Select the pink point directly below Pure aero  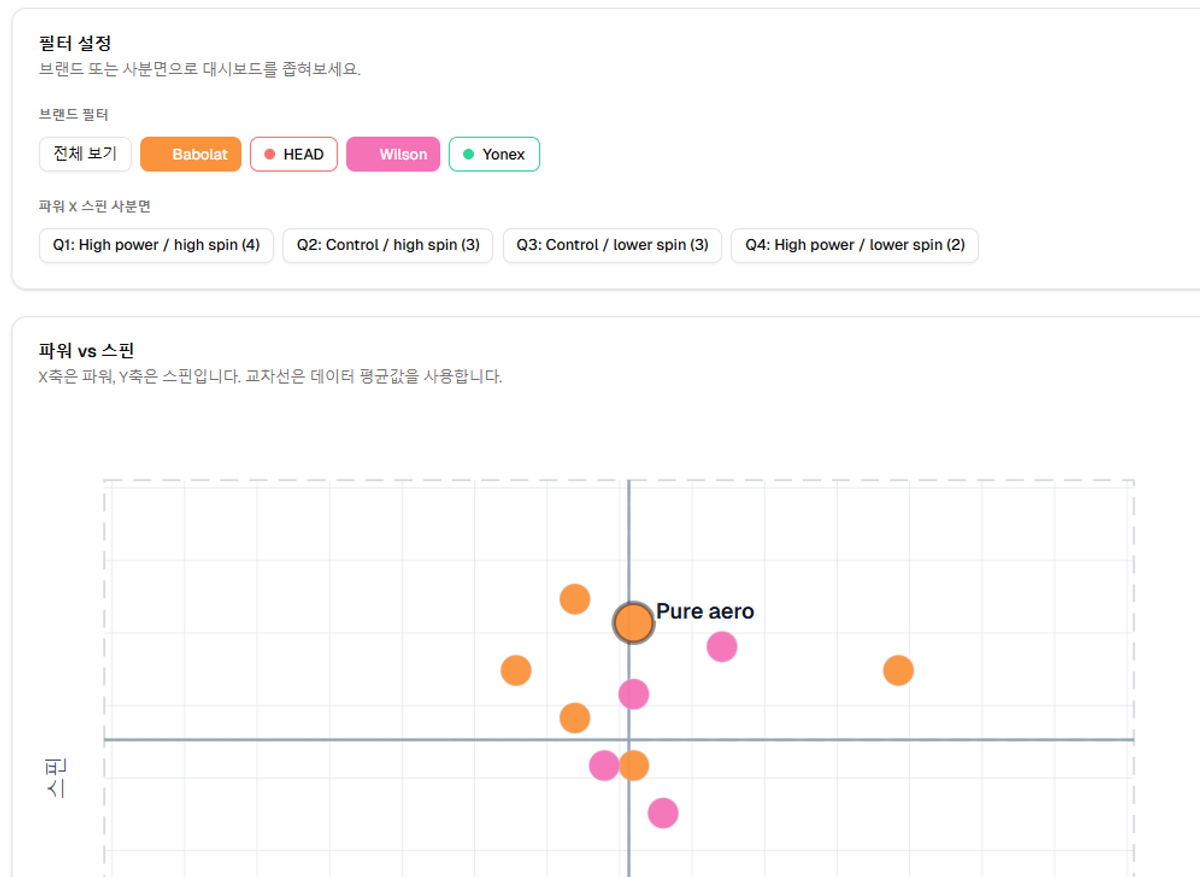click(x=633, y=694)
